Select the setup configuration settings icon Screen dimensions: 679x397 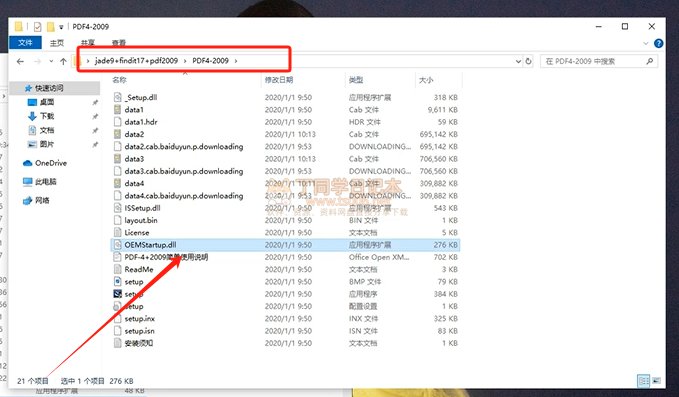tap(117, 306)
